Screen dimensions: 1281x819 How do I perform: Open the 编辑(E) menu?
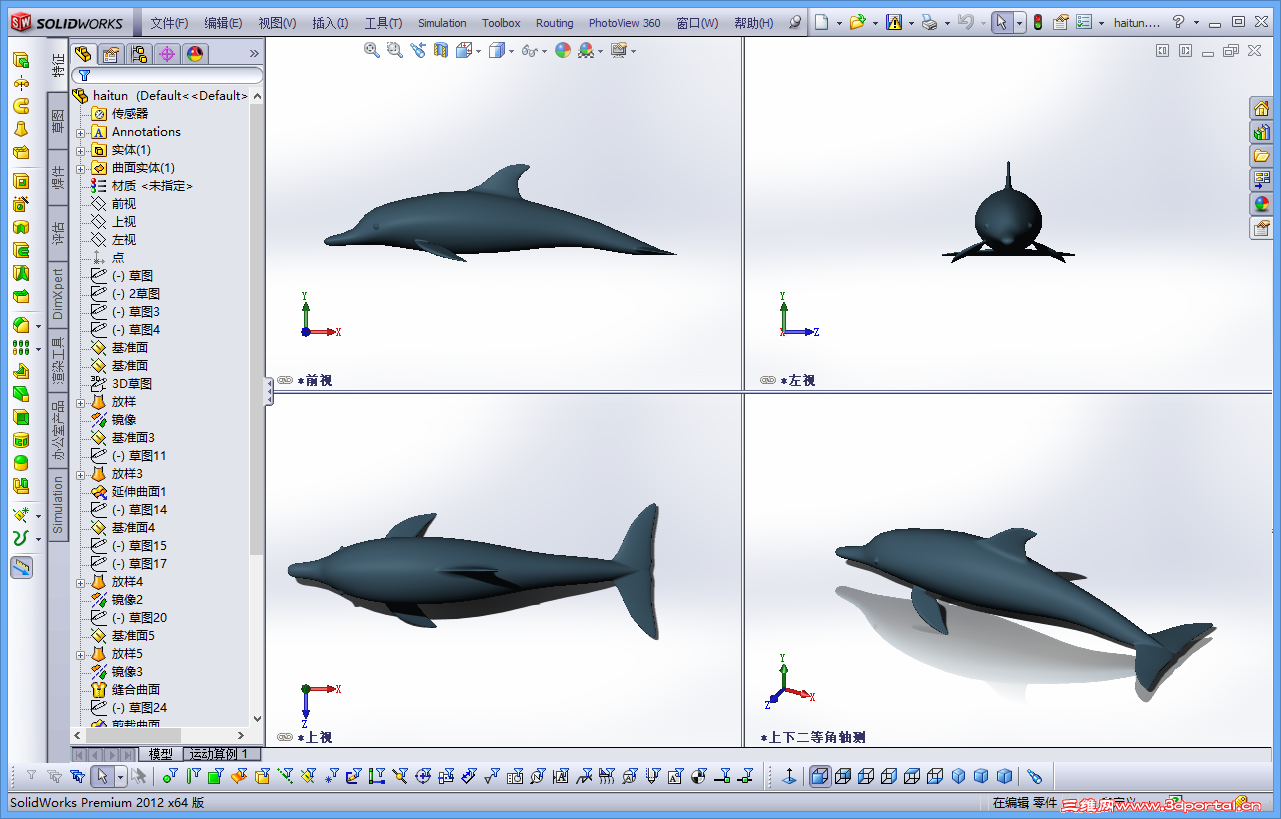(x=223, y=23)
